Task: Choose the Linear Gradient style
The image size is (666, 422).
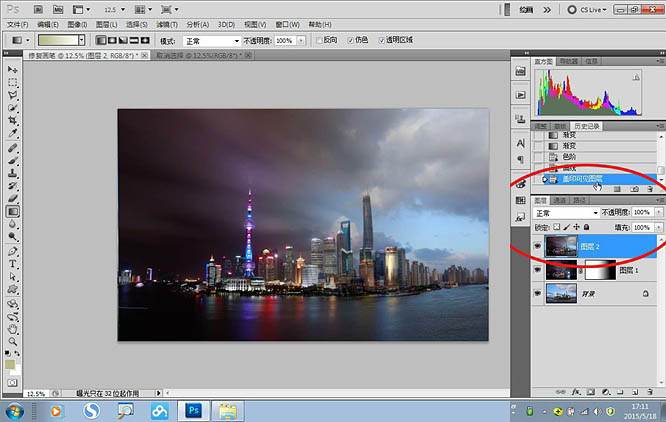Action: 101,40
